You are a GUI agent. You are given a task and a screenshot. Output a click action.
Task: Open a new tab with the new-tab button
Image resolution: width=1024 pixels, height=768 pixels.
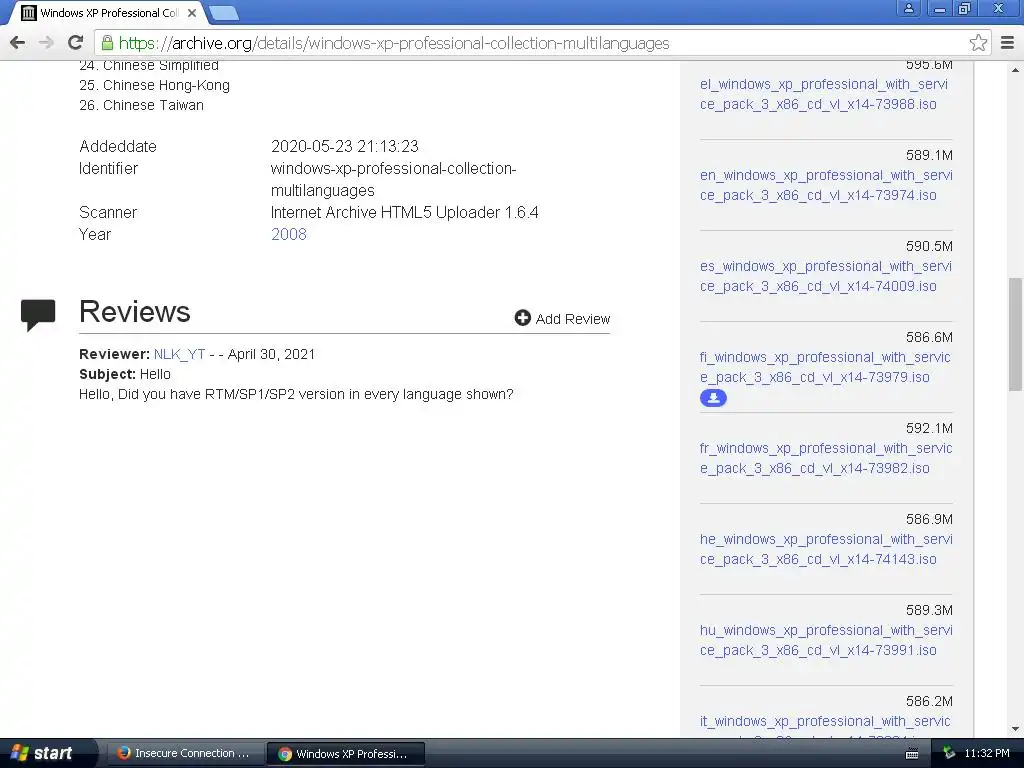coord(224,13)
